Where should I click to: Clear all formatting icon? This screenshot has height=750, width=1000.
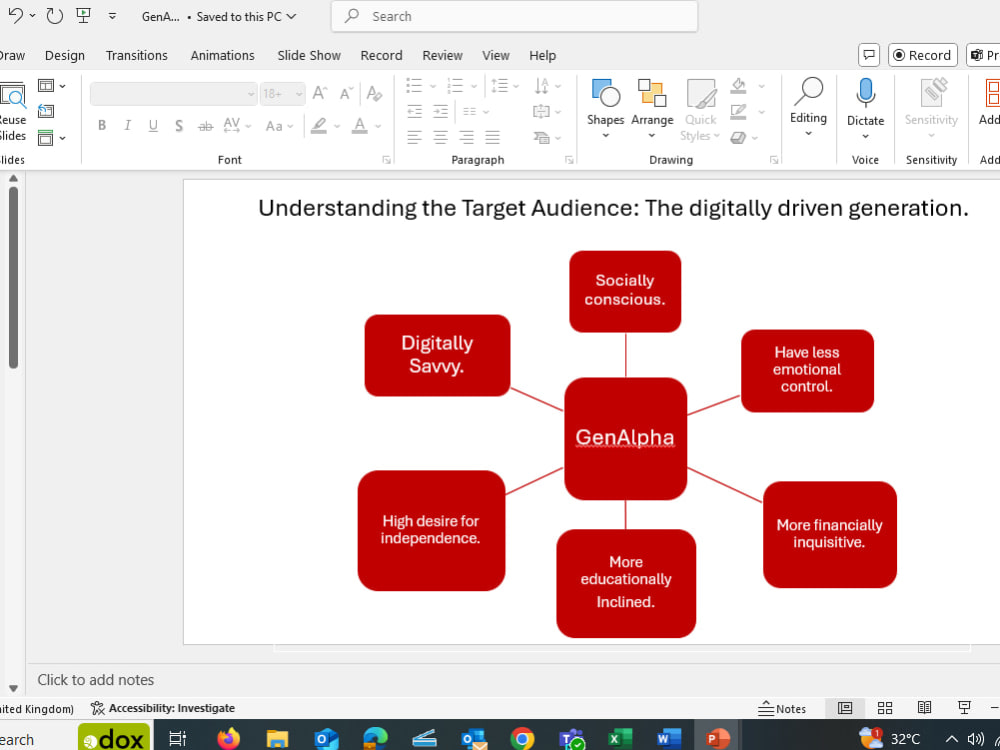click(374, 94)
